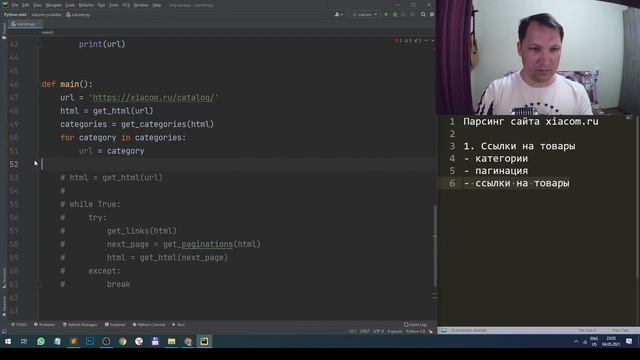Open WhatsApp from the taskbar
The height and width of the screenshot is (360, 640).
click(x=40, y=341)
